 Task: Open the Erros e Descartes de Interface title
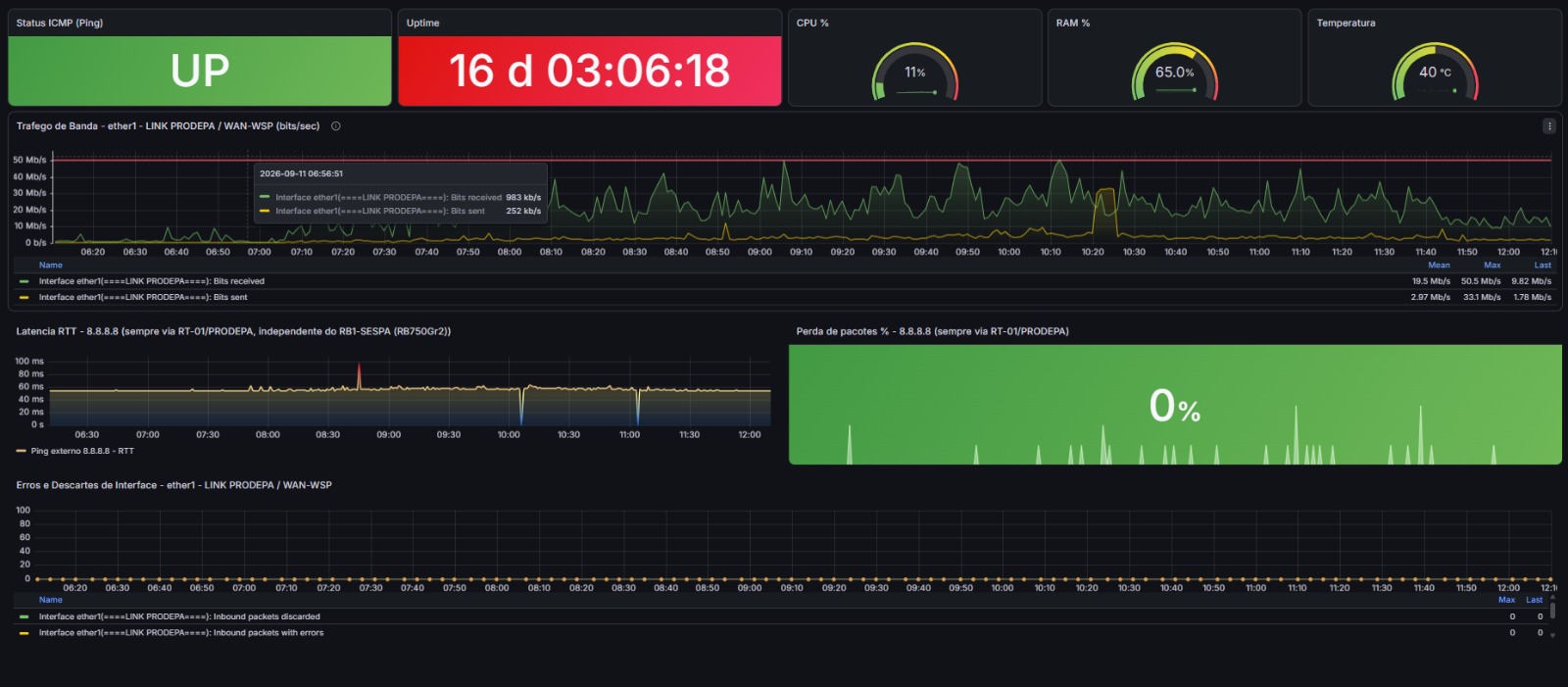click(173, 485)
